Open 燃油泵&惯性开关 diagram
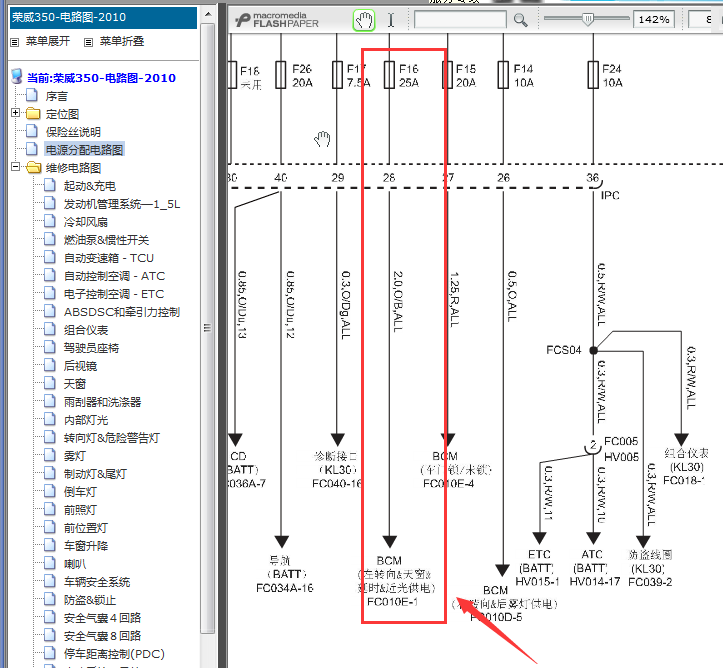Viewport: 723px width, 668px height. (107, 240)
